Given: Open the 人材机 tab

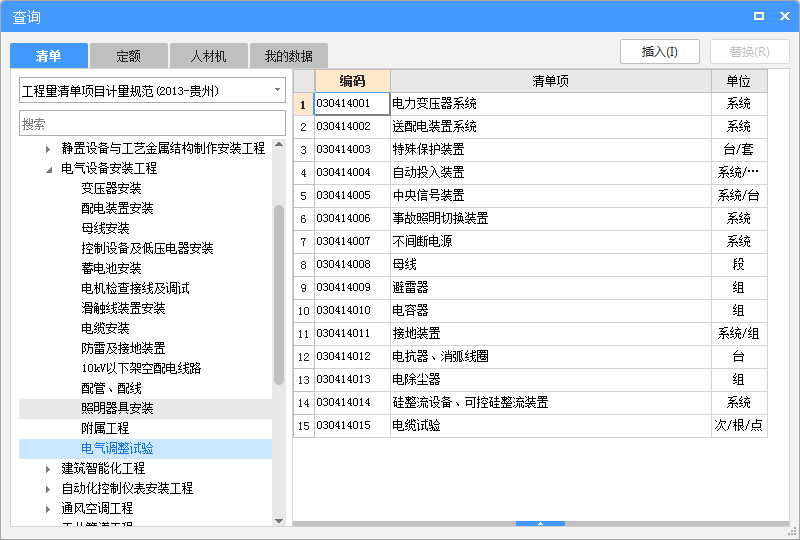Looking at the screenshot, I should [x=209, y=56].
